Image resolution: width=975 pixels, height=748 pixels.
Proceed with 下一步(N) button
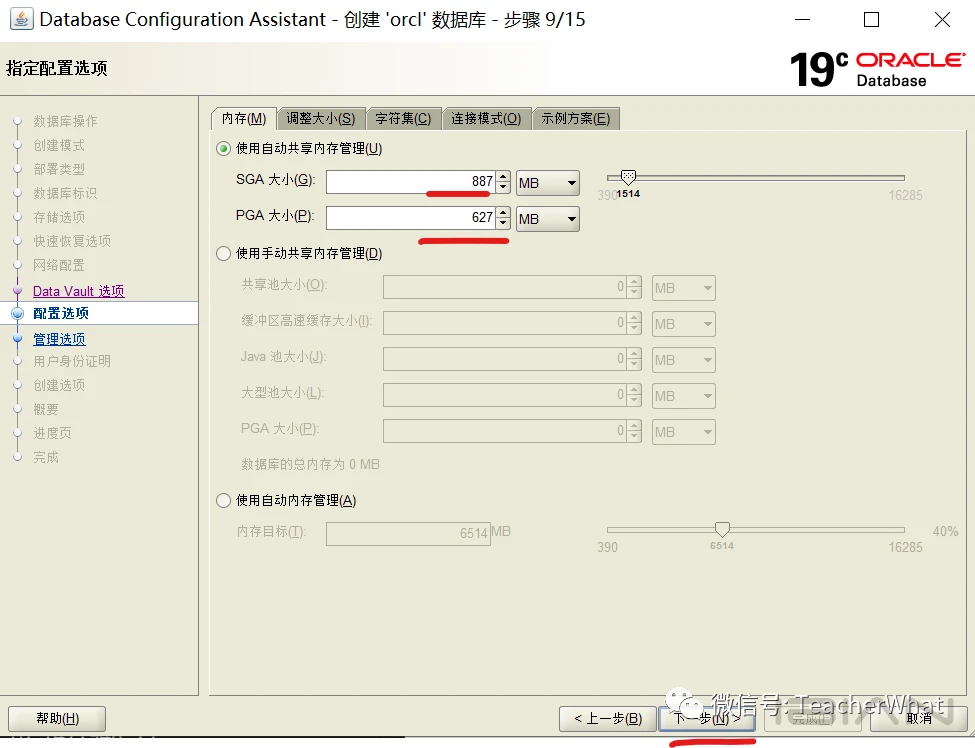coord(707,719)
